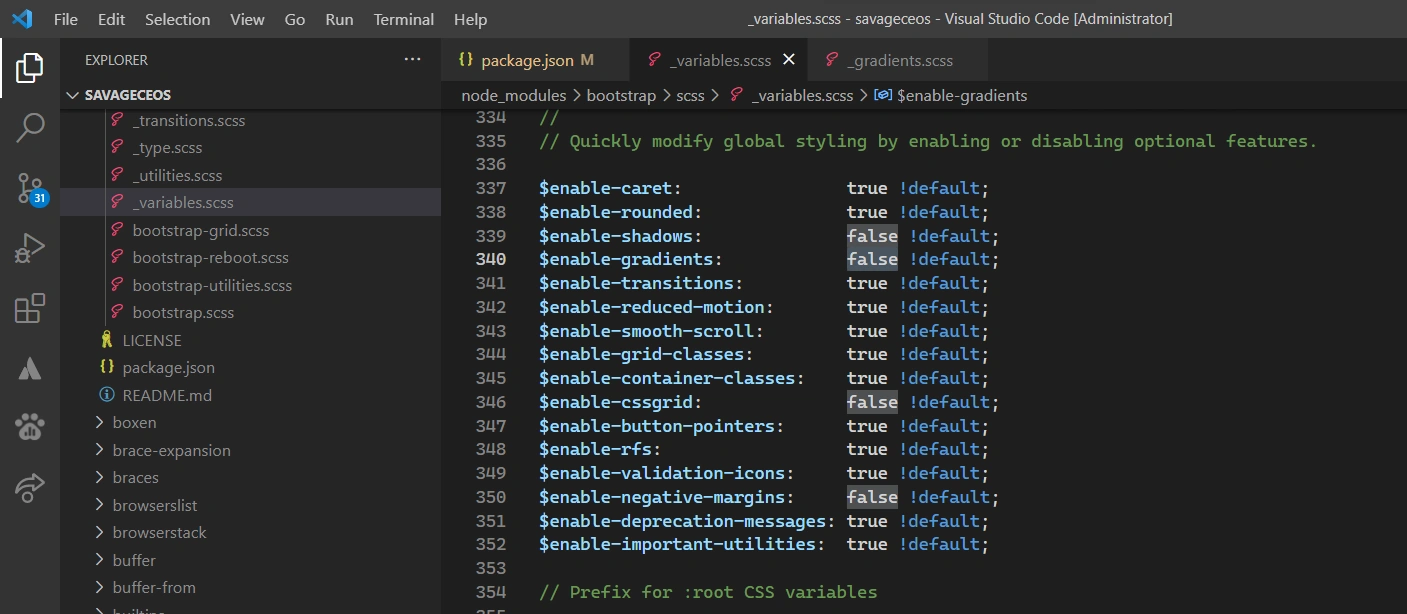Viewport: 1407px width, 614px height.
Task: Open Source Control with 31 changes
Action: pyautogui.click(x=29, y=188)
